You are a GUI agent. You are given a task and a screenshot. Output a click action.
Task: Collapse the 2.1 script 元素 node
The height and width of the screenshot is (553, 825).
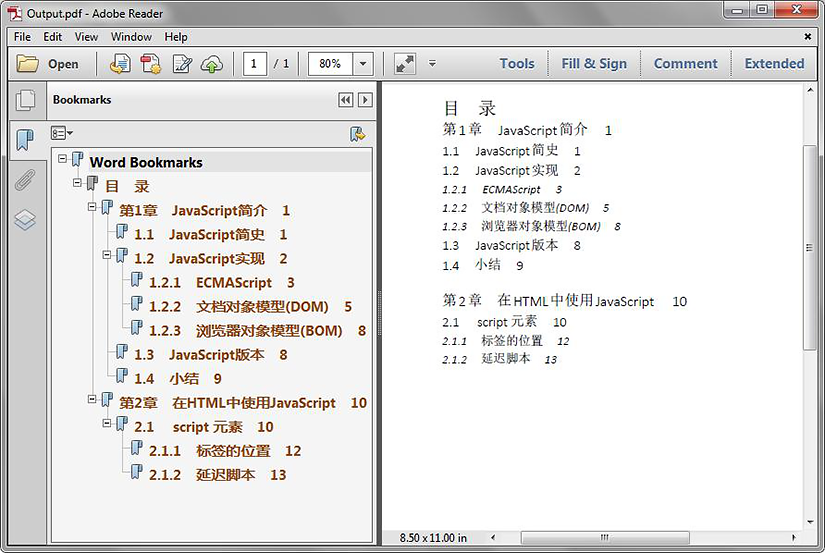tap(107, 423)
